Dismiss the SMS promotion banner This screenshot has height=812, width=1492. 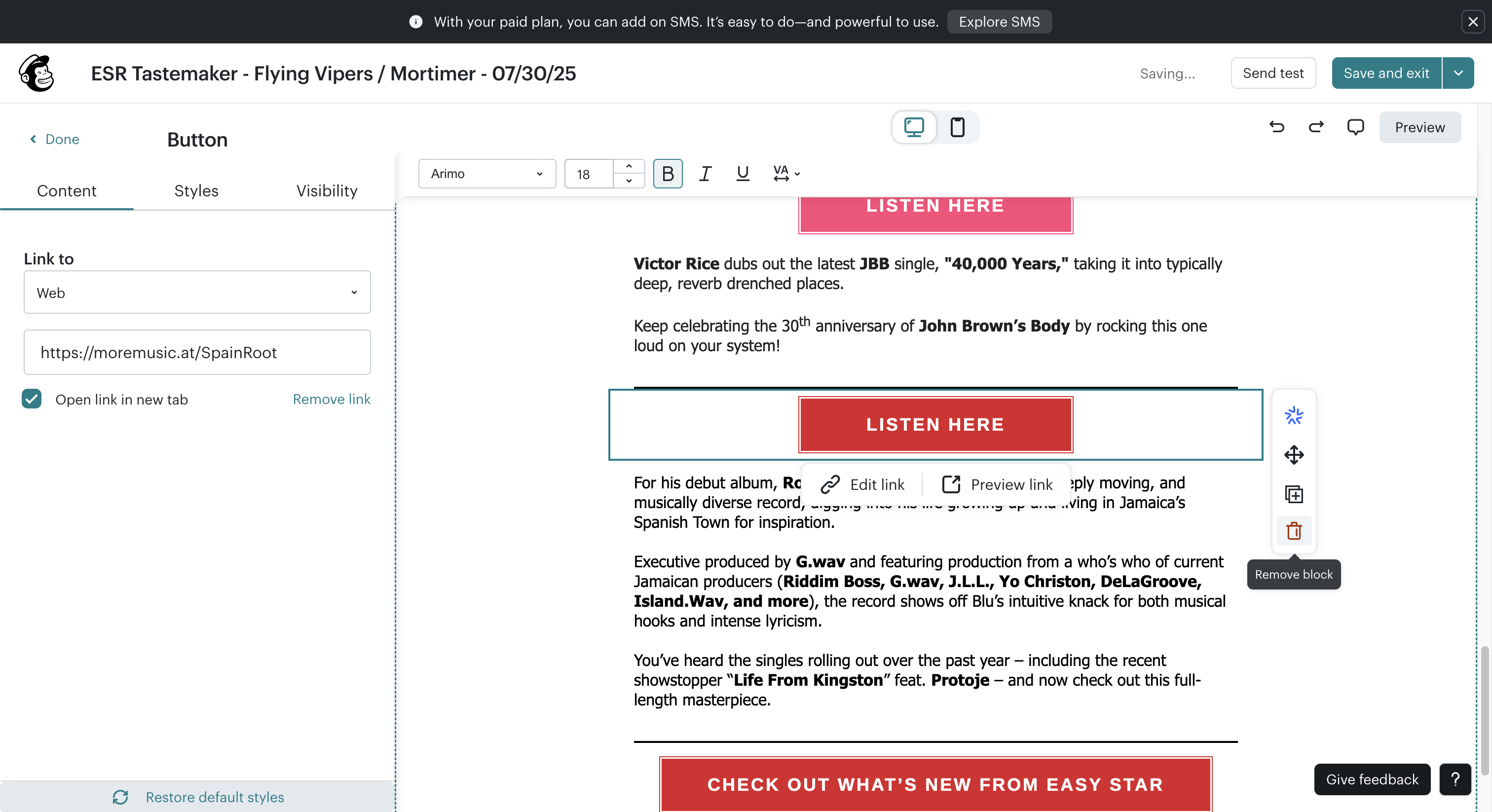[x=1473, y=22]
